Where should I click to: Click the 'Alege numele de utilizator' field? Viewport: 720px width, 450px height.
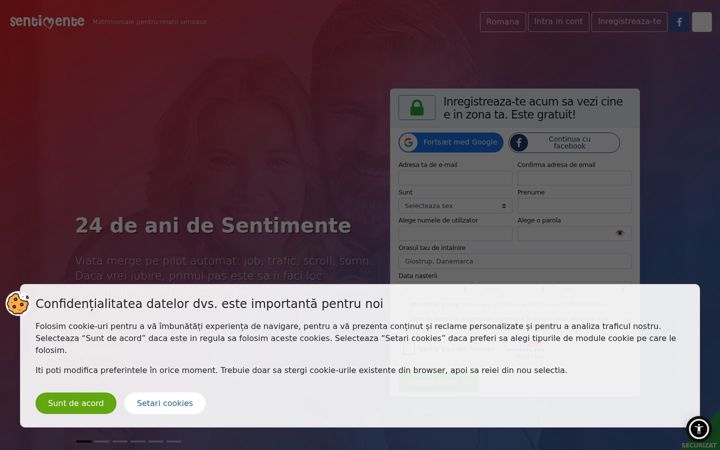pos(455,234)
